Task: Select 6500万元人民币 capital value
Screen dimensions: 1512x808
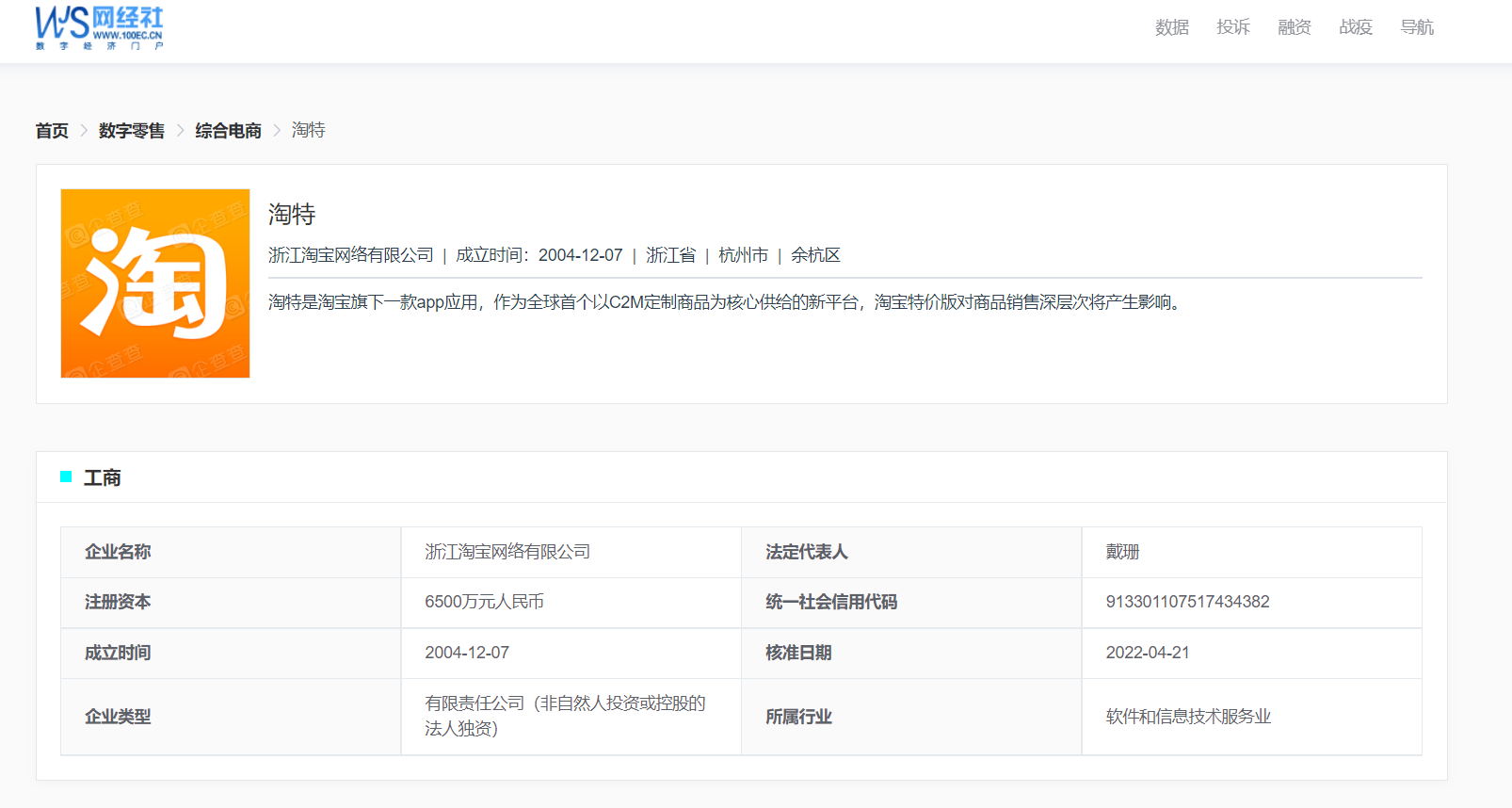Action: point(484,602)
